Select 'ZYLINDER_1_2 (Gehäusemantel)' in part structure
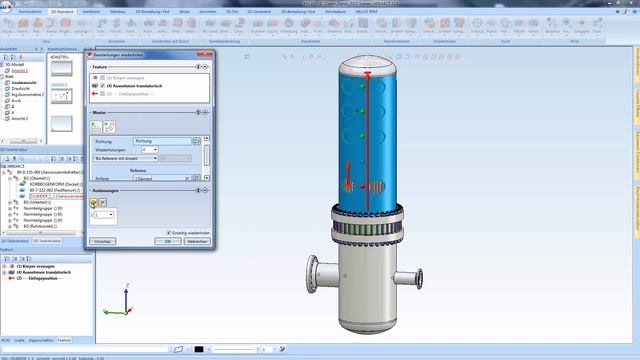 click(56, 196)
